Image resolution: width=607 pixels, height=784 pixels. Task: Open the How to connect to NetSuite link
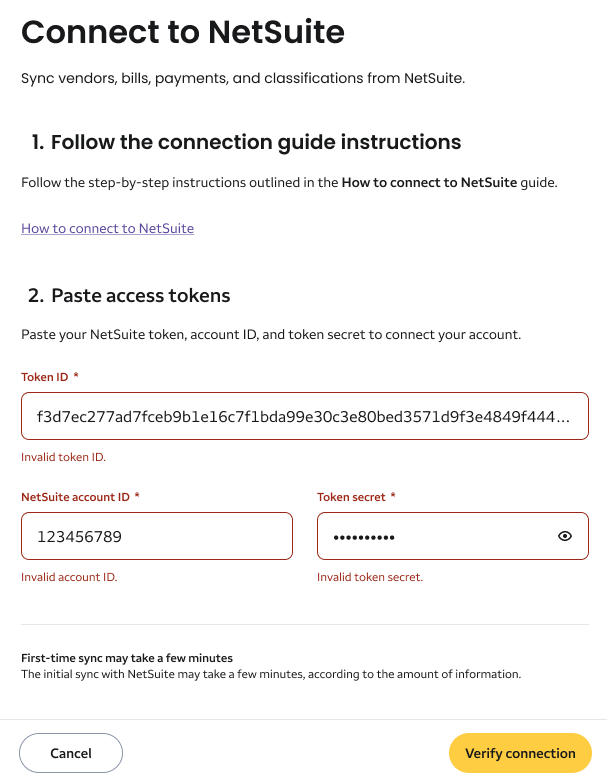pos(108,228)
